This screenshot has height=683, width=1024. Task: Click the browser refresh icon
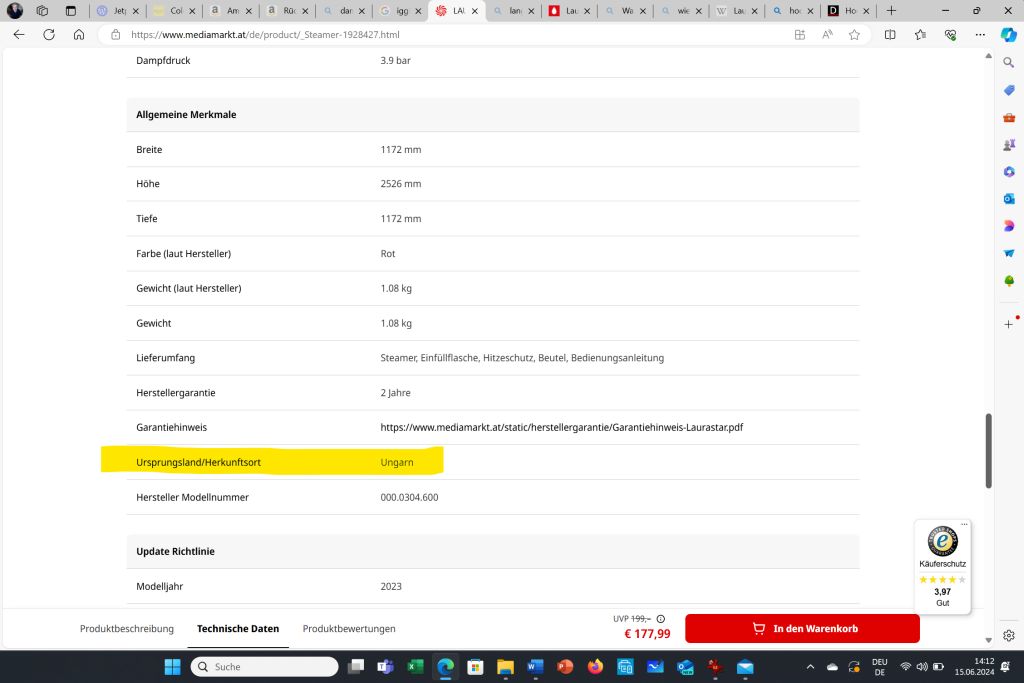(x=49, y=34)
